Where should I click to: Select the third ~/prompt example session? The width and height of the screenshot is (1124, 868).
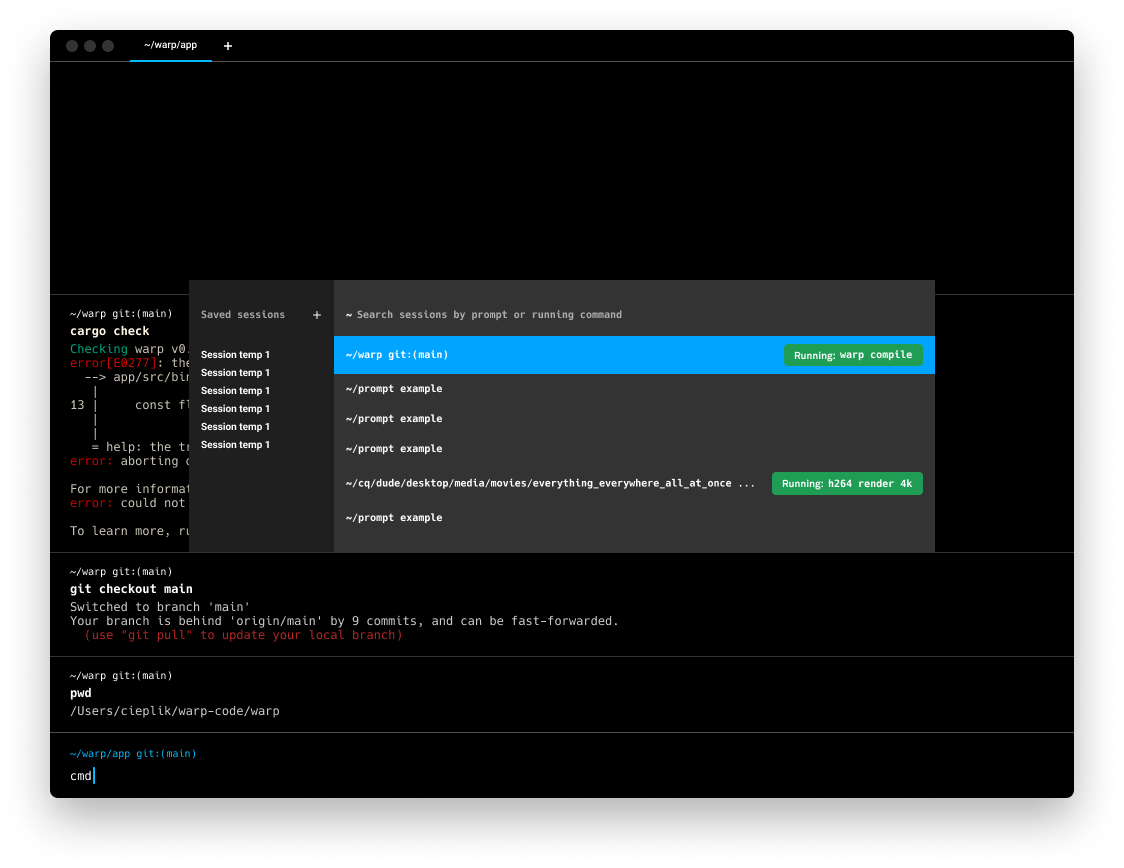coord(394,449)
